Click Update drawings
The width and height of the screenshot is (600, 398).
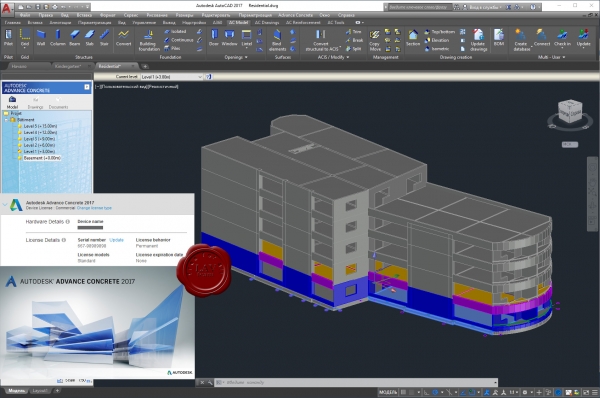pos(478,40)
